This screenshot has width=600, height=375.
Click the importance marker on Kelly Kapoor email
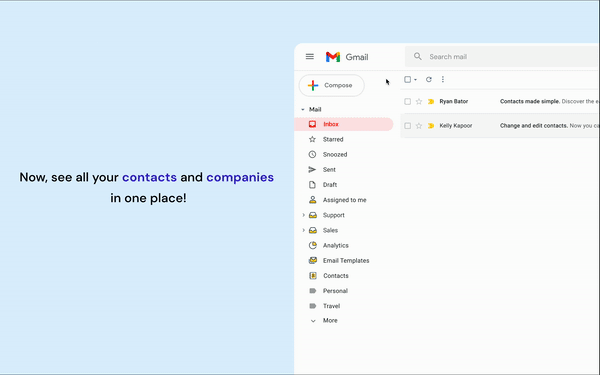coord(431,126)
